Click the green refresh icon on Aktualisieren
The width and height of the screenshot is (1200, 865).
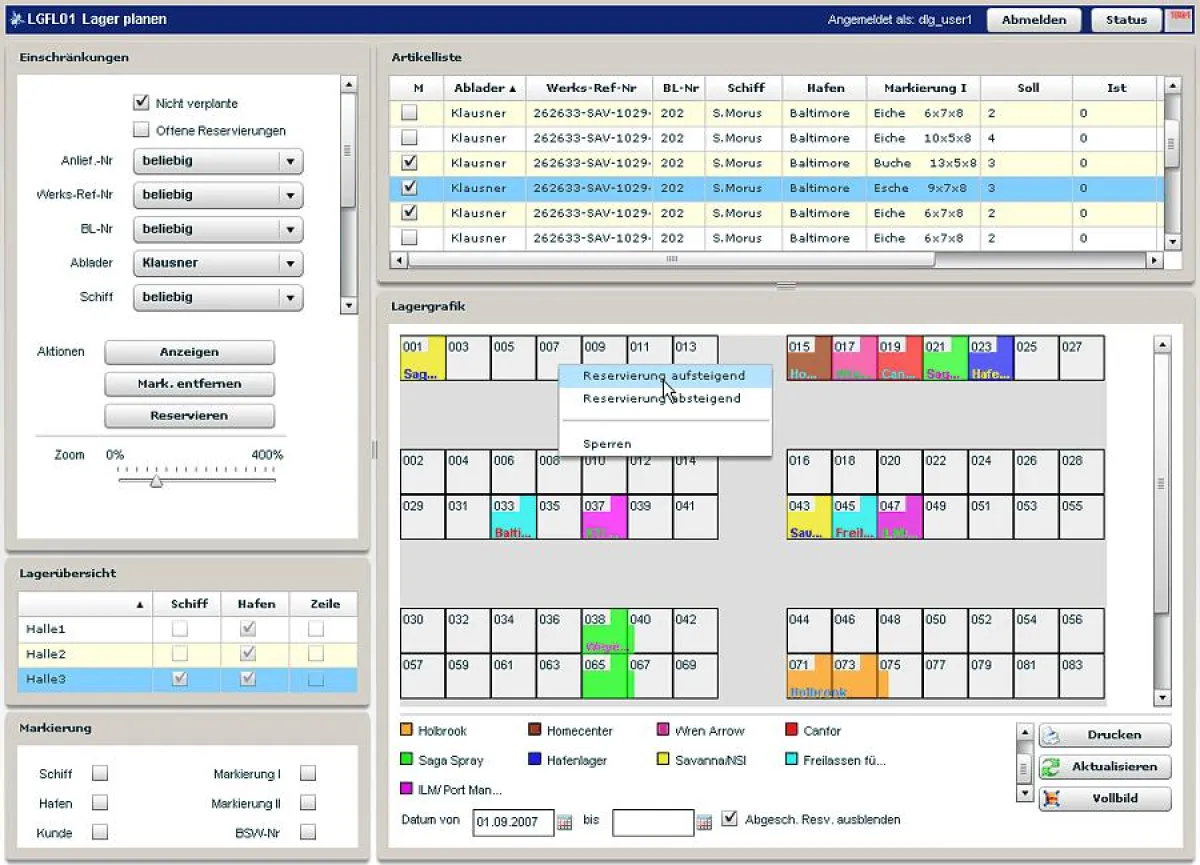pyautogui.click(x=1051, y=767)
